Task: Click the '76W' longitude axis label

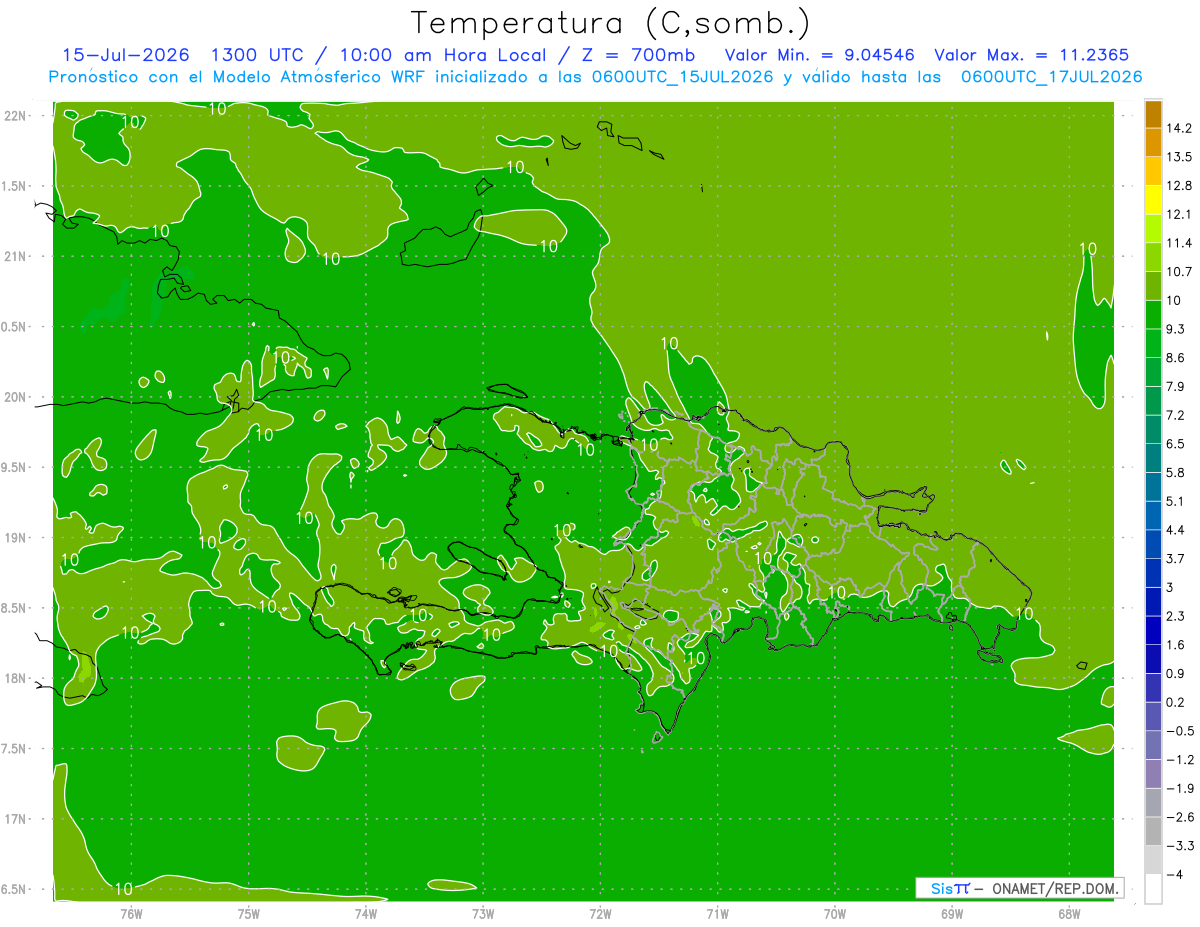Action: pyautogui.click(x=131, y=914)
